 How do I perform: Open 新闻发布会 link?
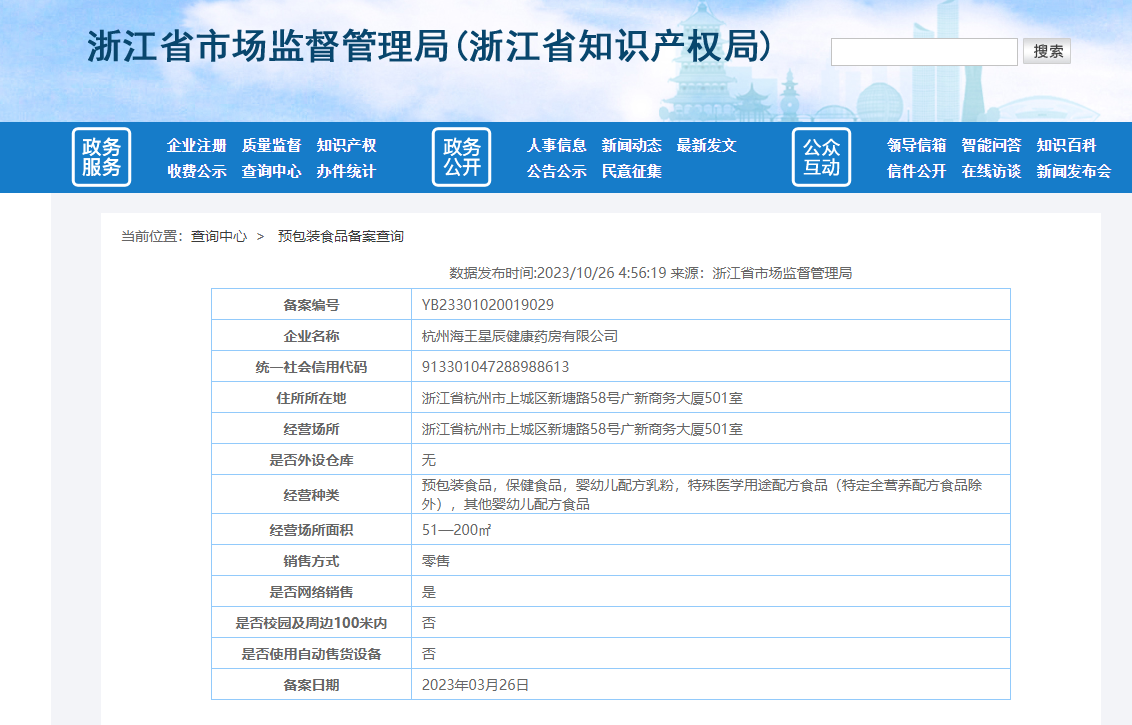[1074, 171]
